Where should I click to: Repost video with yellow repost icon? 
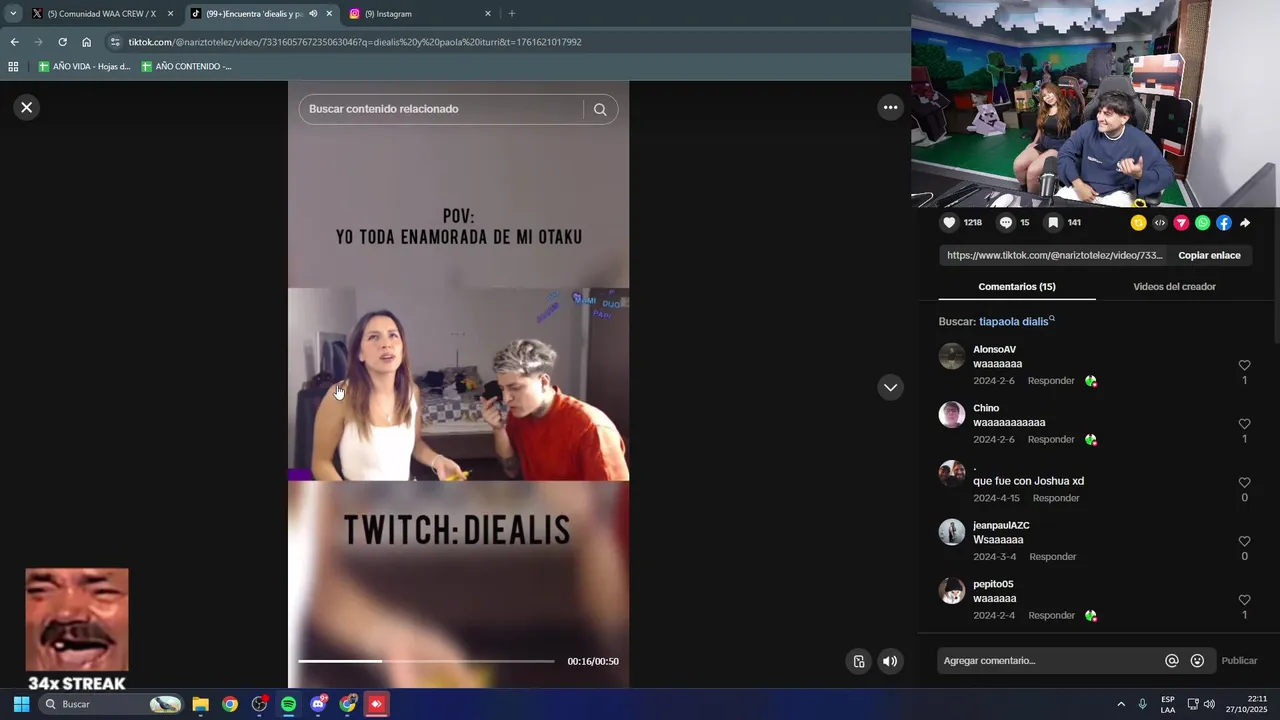coord(1138,223)
